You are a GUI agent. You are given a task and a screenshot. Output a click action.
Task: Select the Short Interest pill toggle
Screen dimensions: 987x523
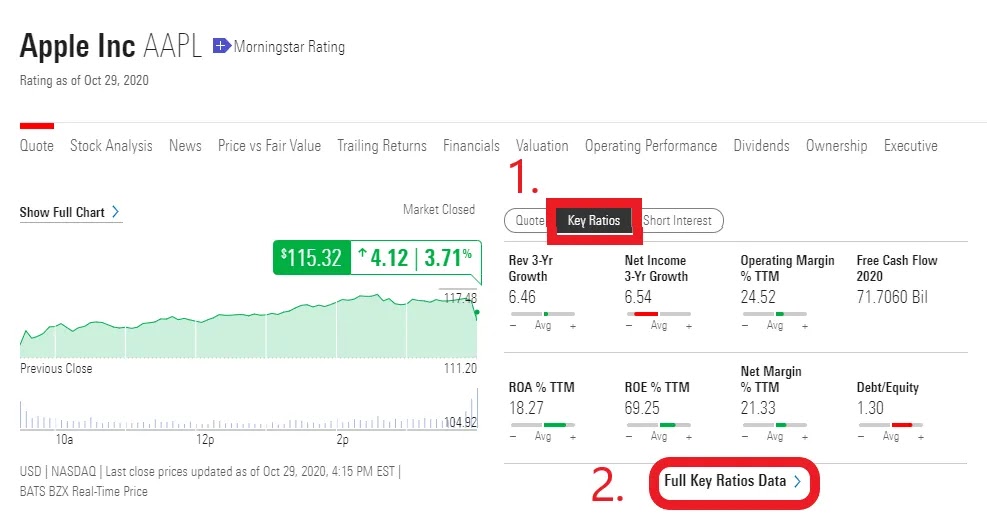coord(677,220)
